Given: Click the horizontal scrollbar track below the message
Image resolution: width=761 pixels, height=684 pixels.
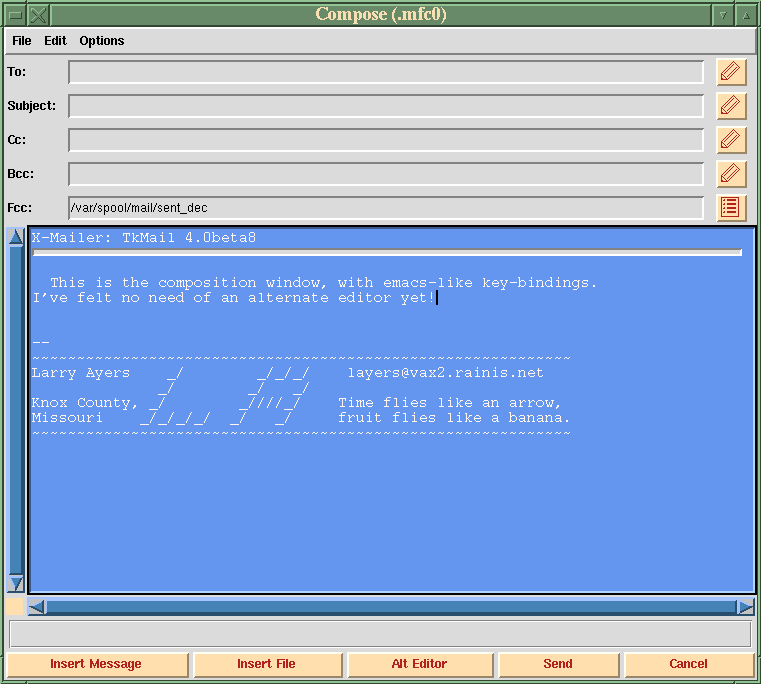Looking at the screenshot, I should tap(390, 607).
